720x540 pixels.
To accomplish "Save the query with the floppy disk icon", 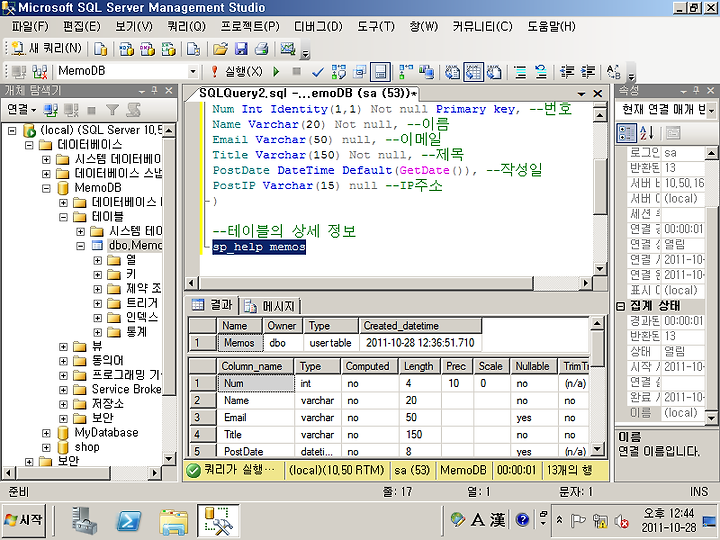I will (x=241, y=49).
